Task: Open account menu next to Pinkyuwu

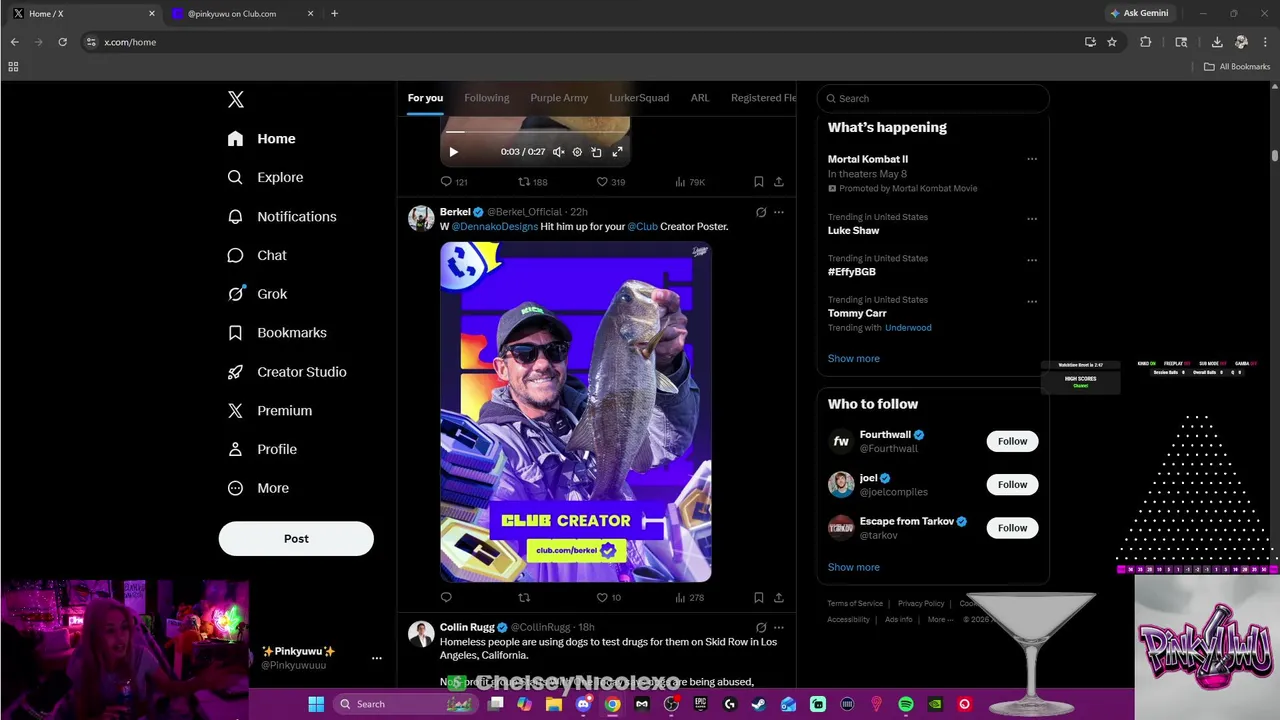Action: pyautogui.click(x=376, y=658)
